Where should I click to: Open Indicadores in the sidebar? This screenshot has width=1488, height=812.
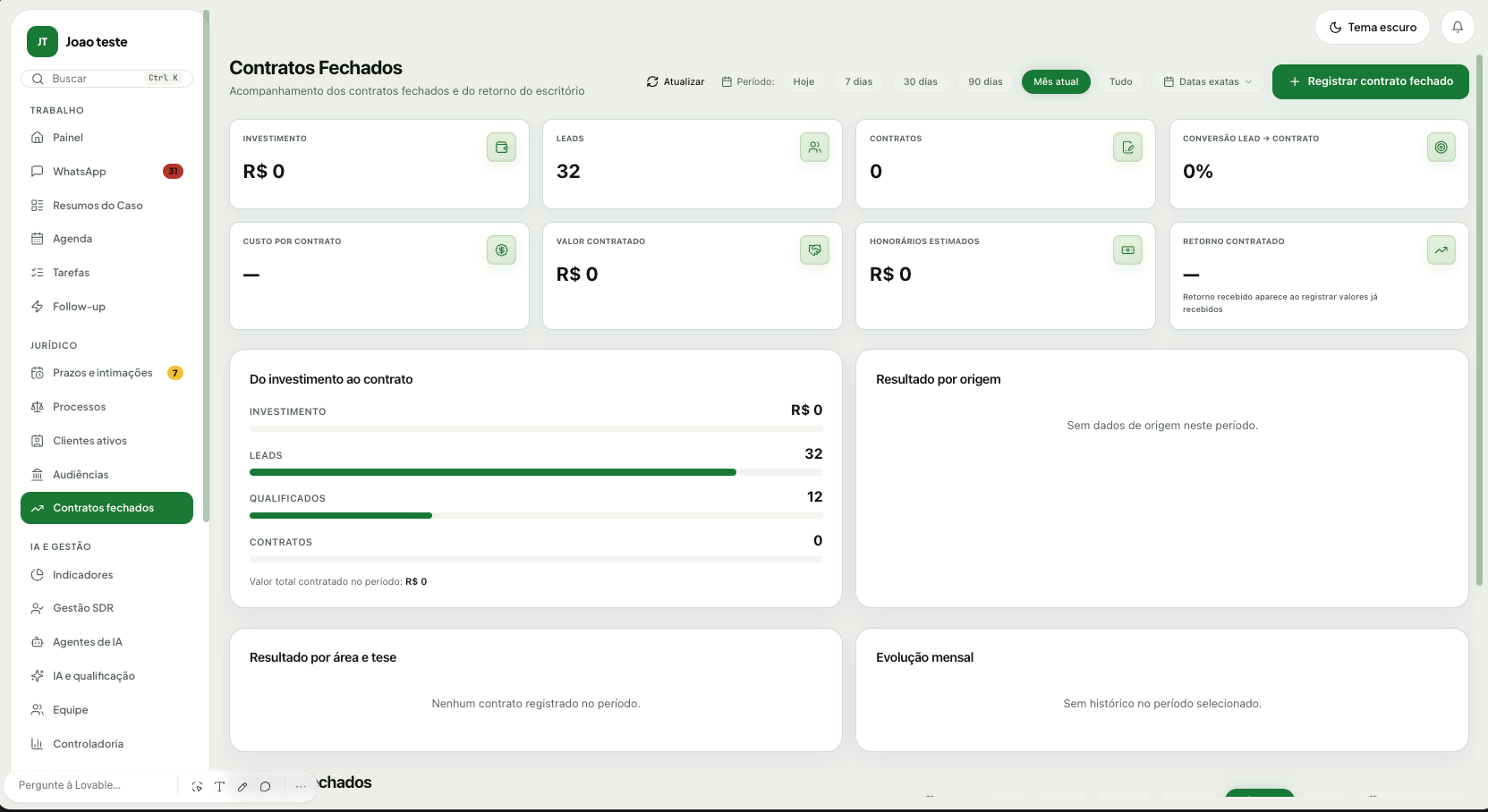(x=106, y=575)
